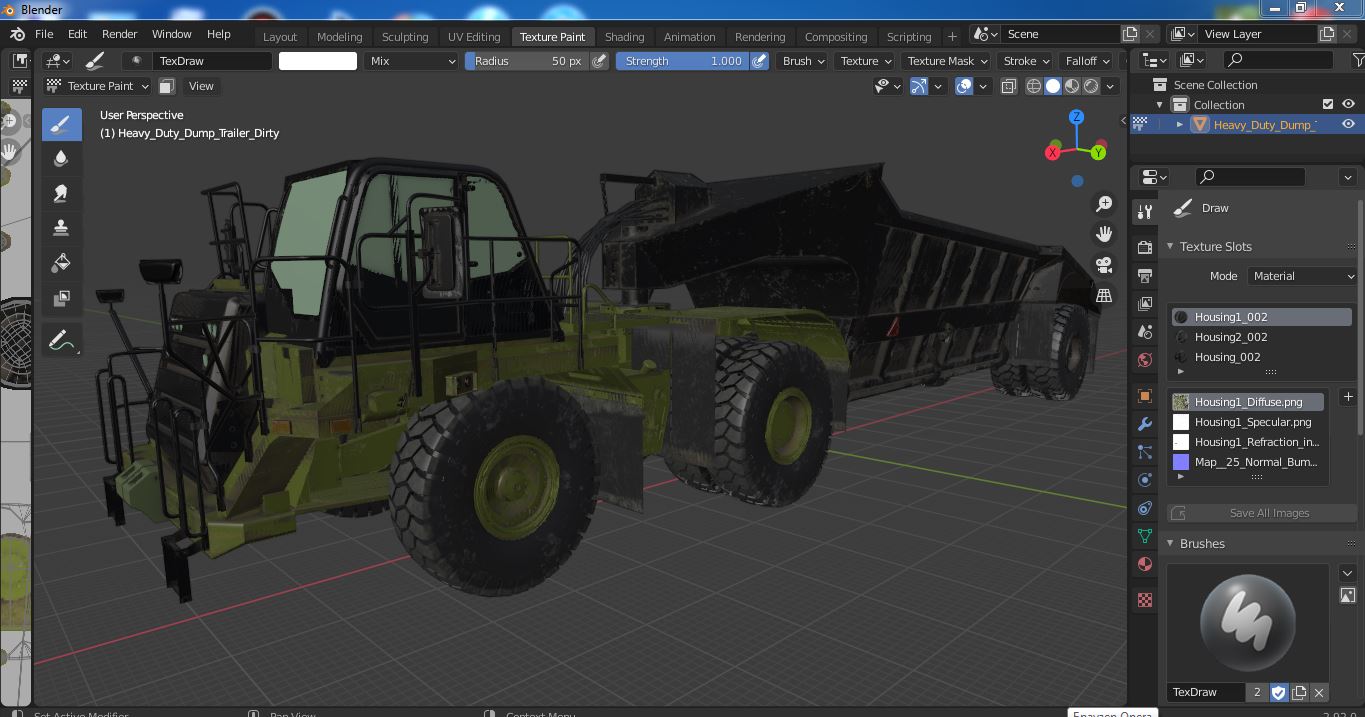Select the Draw brush tool
The height and width of the screenshot is (717, 1365).
pos(61,125)
